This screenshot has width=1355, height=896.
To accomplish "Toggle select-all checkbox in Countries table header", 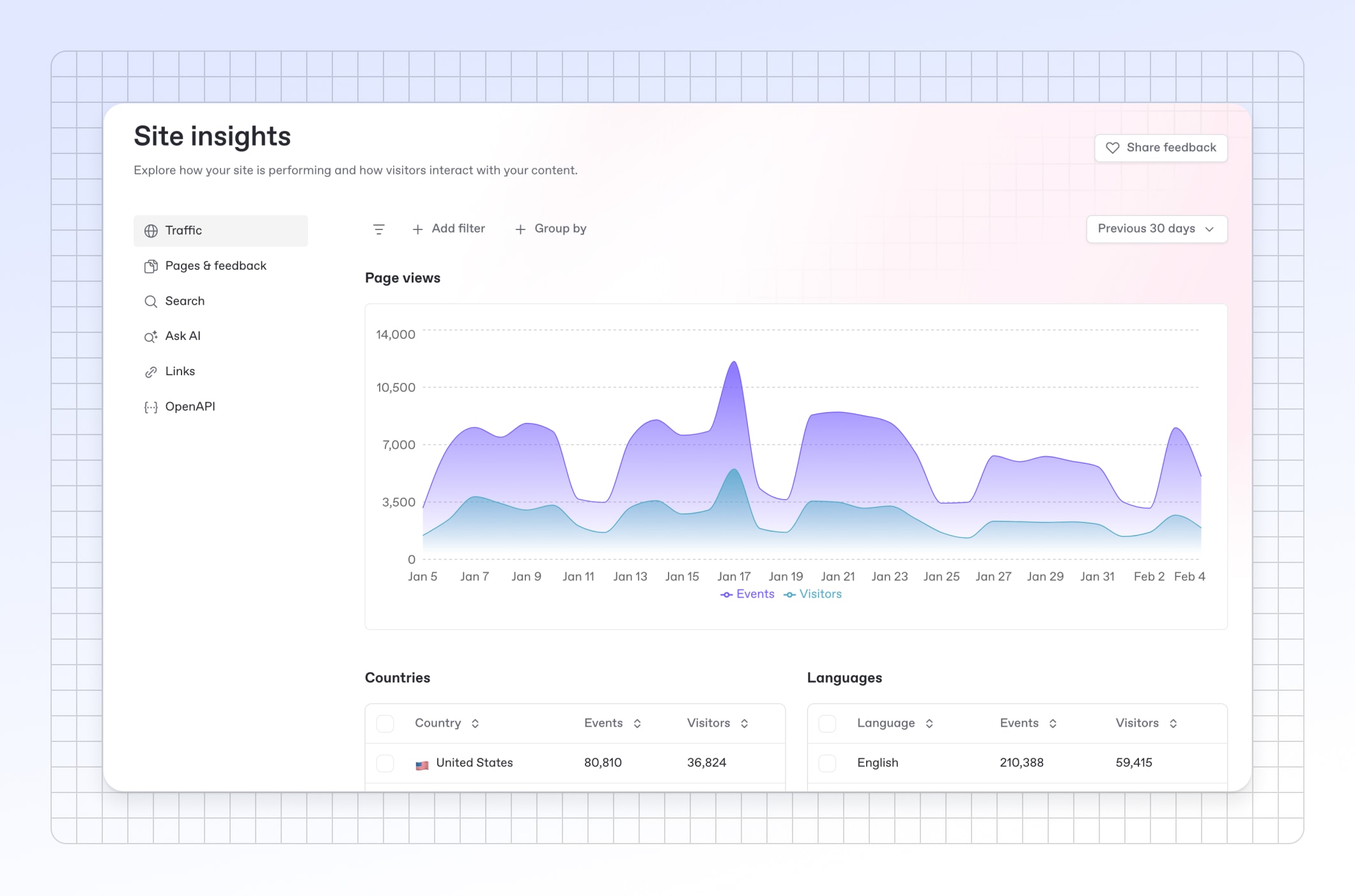I will point(385,723).
